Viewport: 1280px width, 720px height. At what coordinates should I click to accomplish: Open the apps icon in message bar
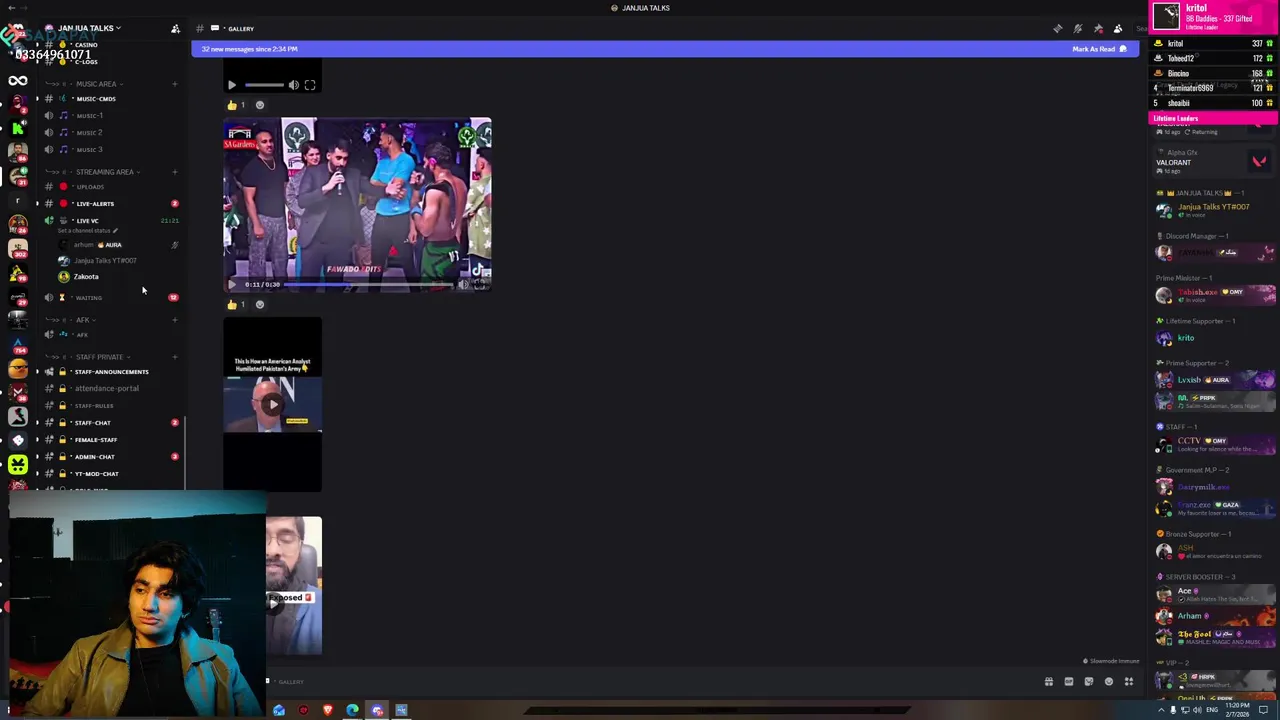pyautogui.click(x=1129, y=682)
